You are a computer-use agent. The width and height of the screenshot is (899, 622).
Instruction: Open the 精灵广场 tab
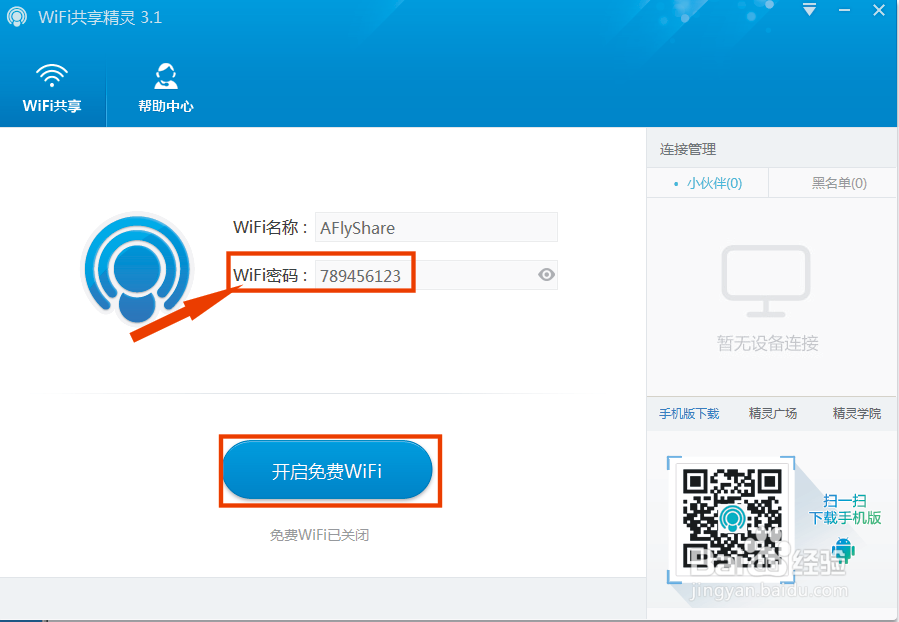[x=773, y=413]
